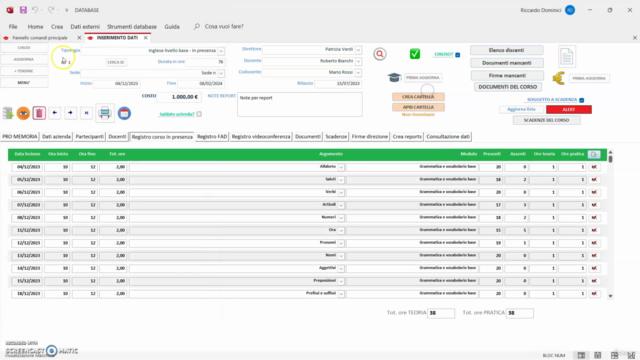Open Argomento dropdown for Verbi row
This screenshot has height=360, width=640.
[341, 193]
